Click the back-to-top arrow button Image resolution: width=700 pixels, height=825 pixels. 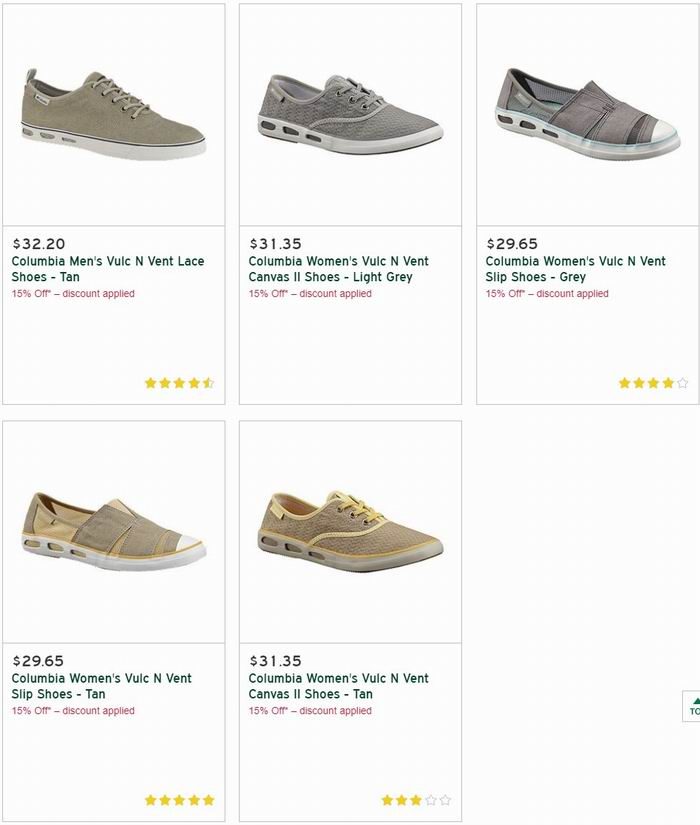tap(692, 706)
